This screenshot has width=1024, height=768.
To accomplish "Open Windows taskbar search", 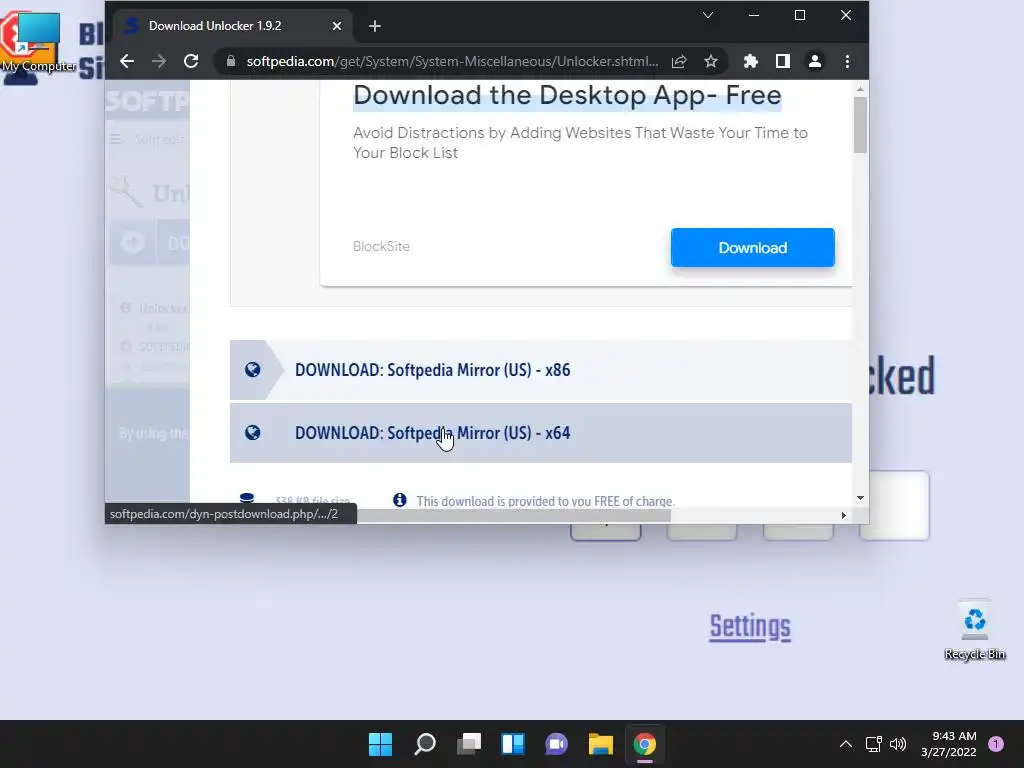I will (424, 744).
